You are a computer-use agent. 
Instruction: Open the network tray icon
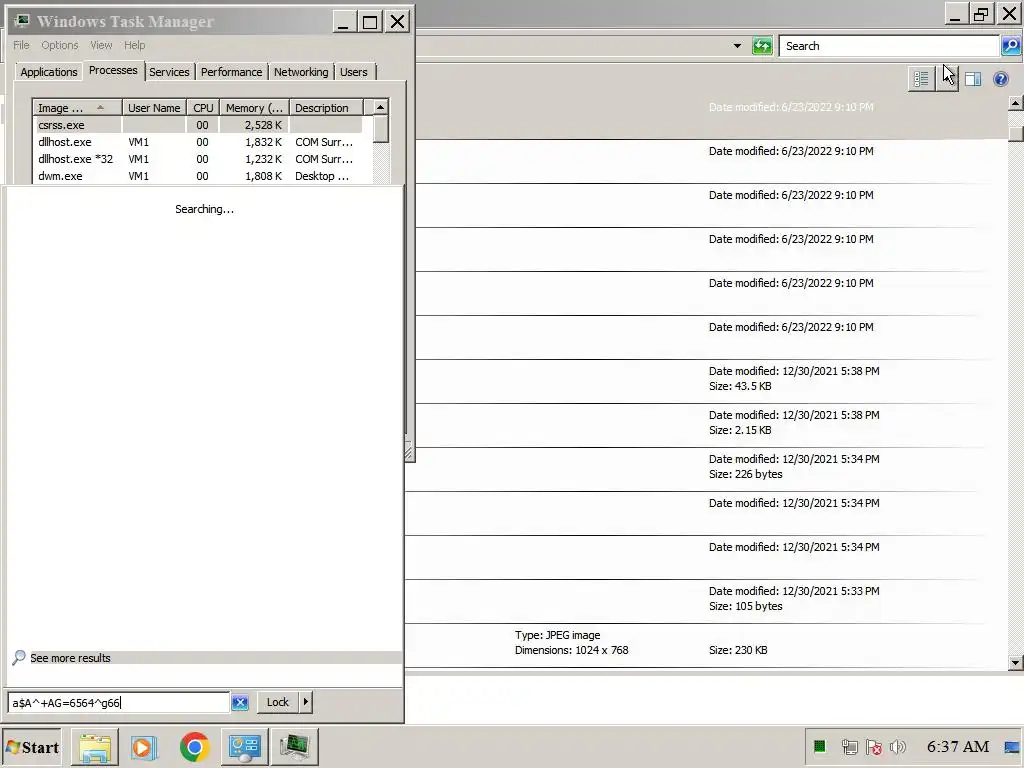point(849,746)
